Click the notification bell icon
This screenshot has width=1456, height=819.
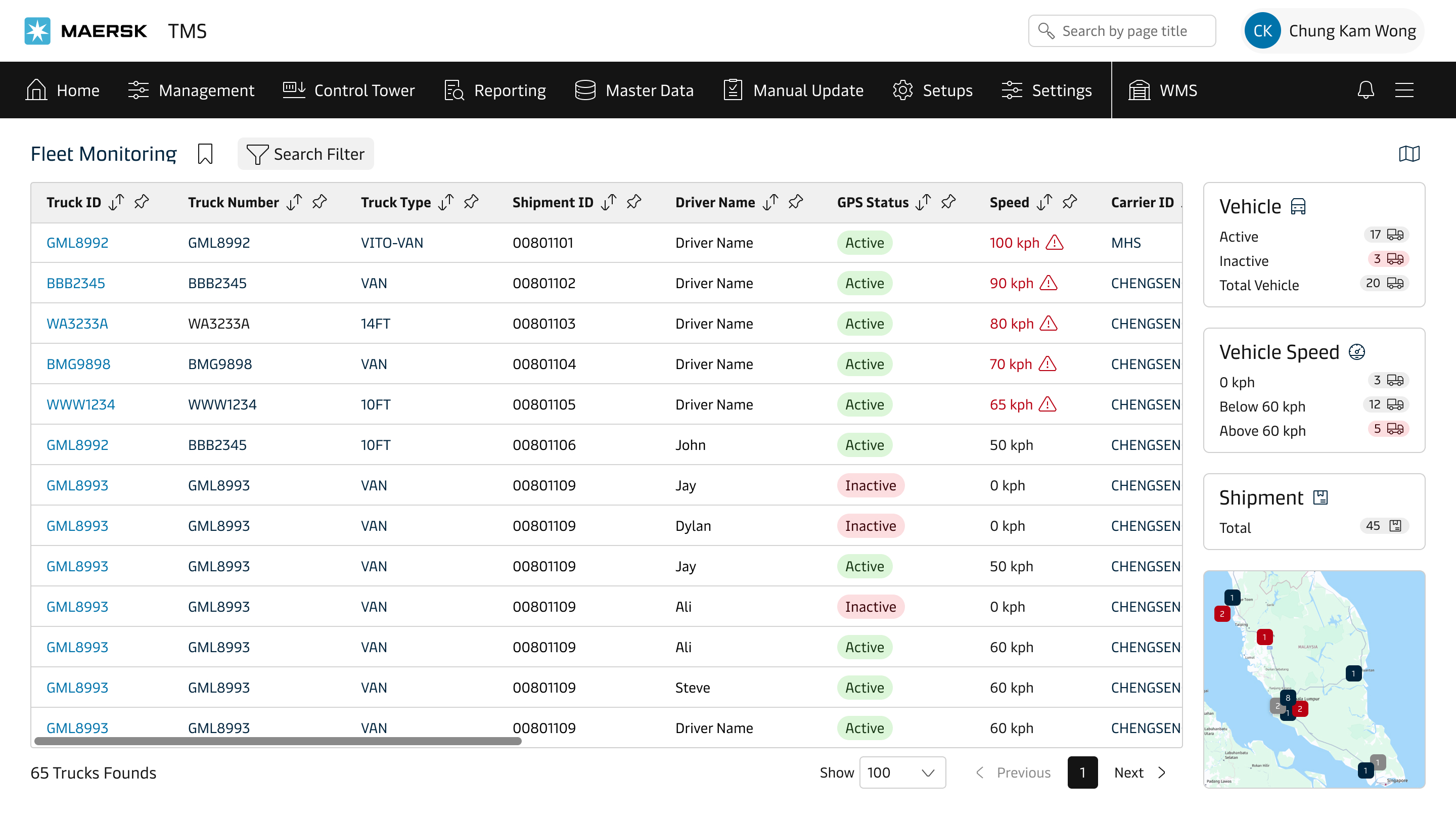point(1366,90)
